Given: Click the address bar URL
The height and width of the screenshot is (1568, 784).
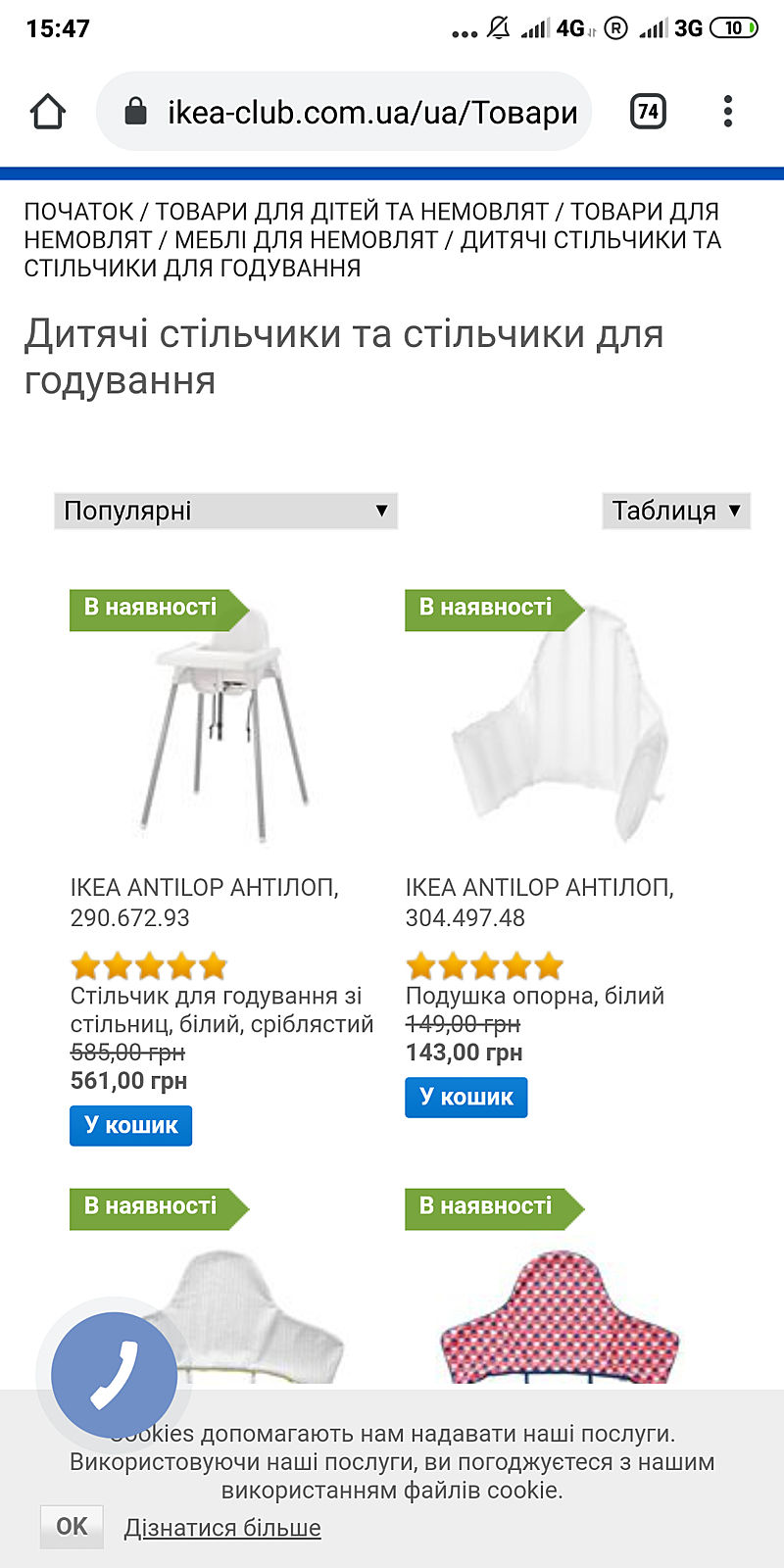Looking at the screenshot, I should (x=372, y=112).
